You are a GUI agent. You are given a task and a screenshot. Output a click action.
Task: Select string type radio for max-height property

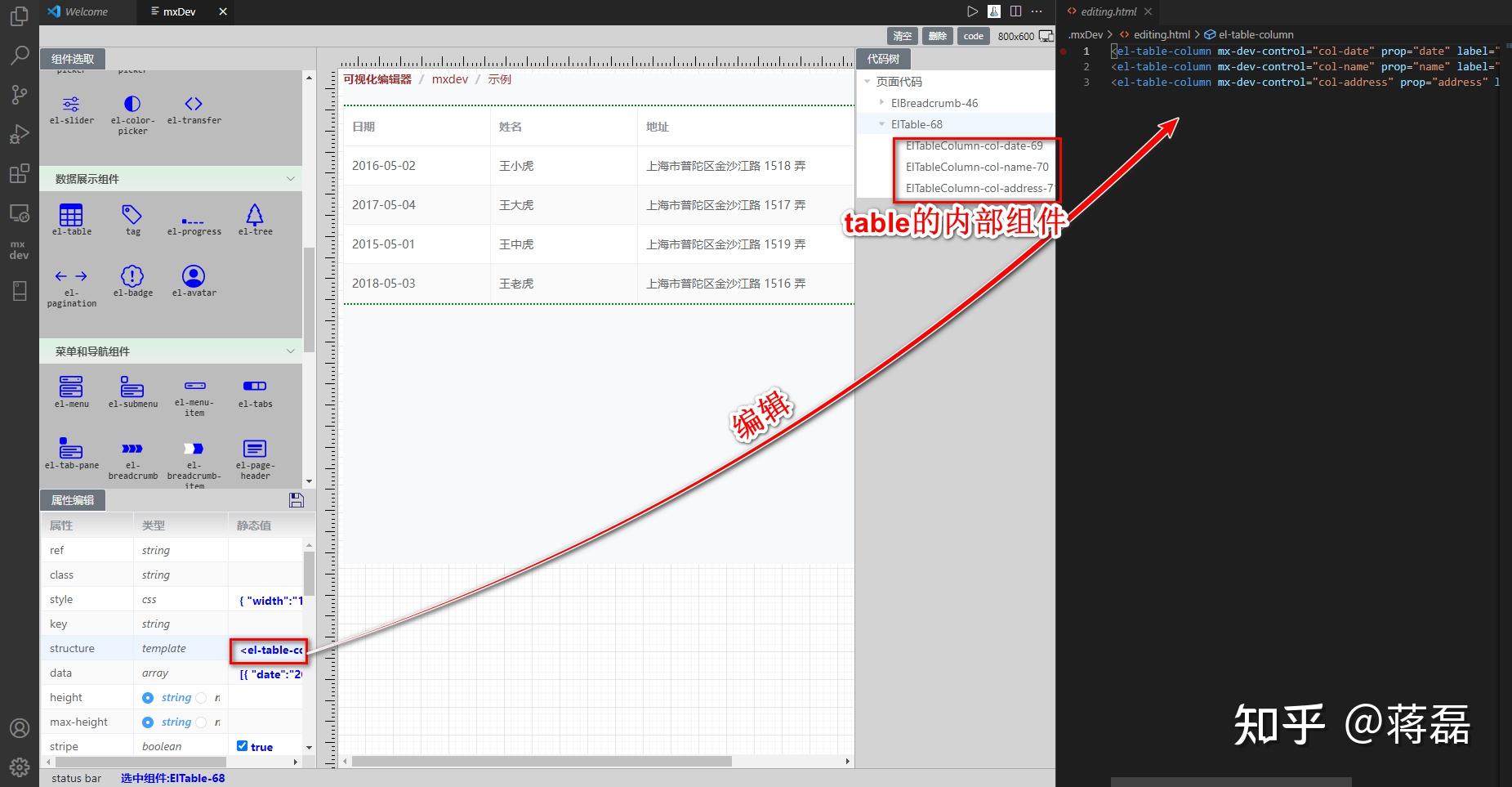click(148, 722)
